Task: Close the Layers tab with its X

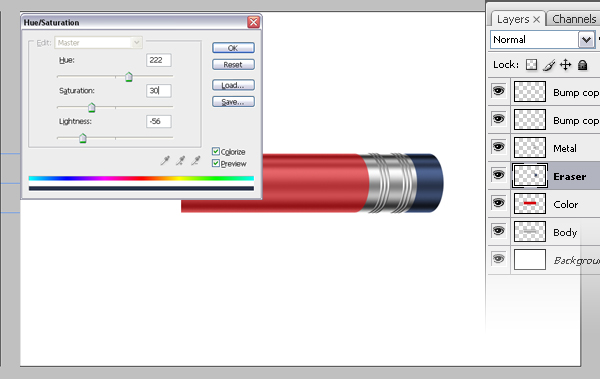Action: 536,19
